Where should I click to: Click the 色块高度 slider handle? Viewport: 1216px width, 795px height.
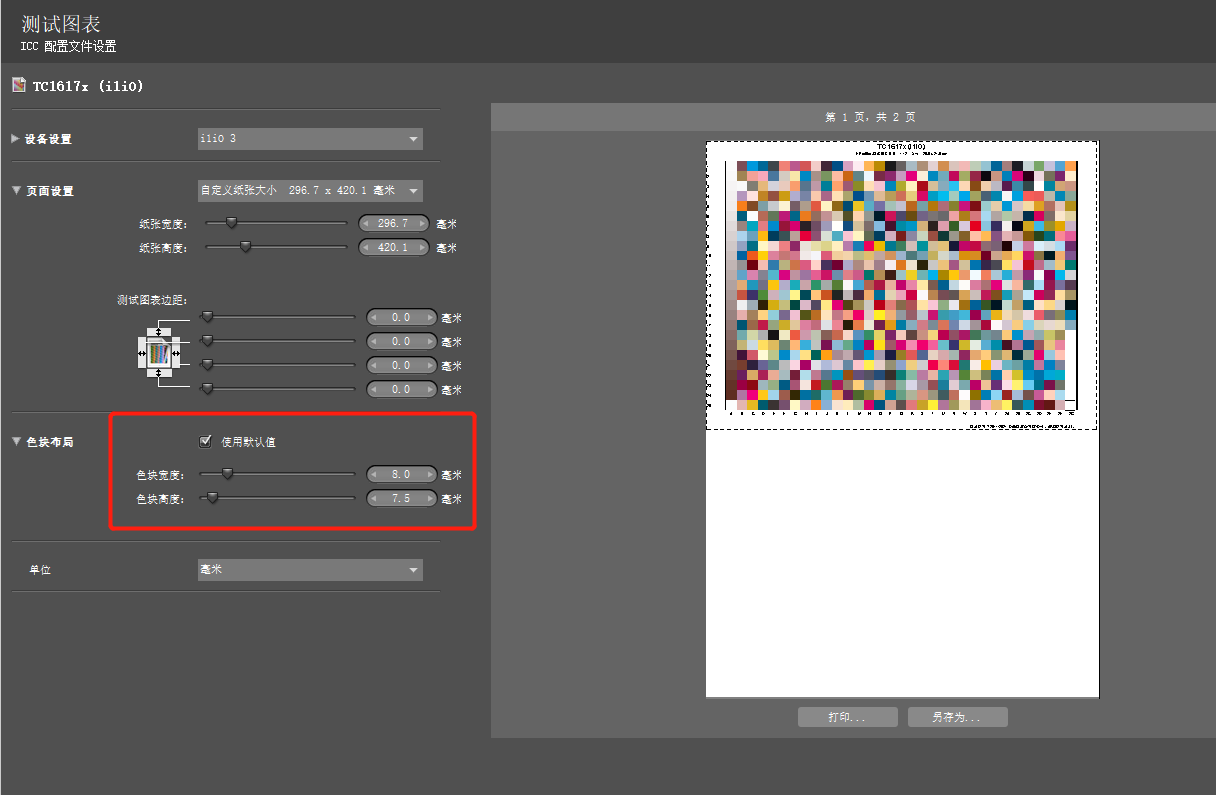211,498
